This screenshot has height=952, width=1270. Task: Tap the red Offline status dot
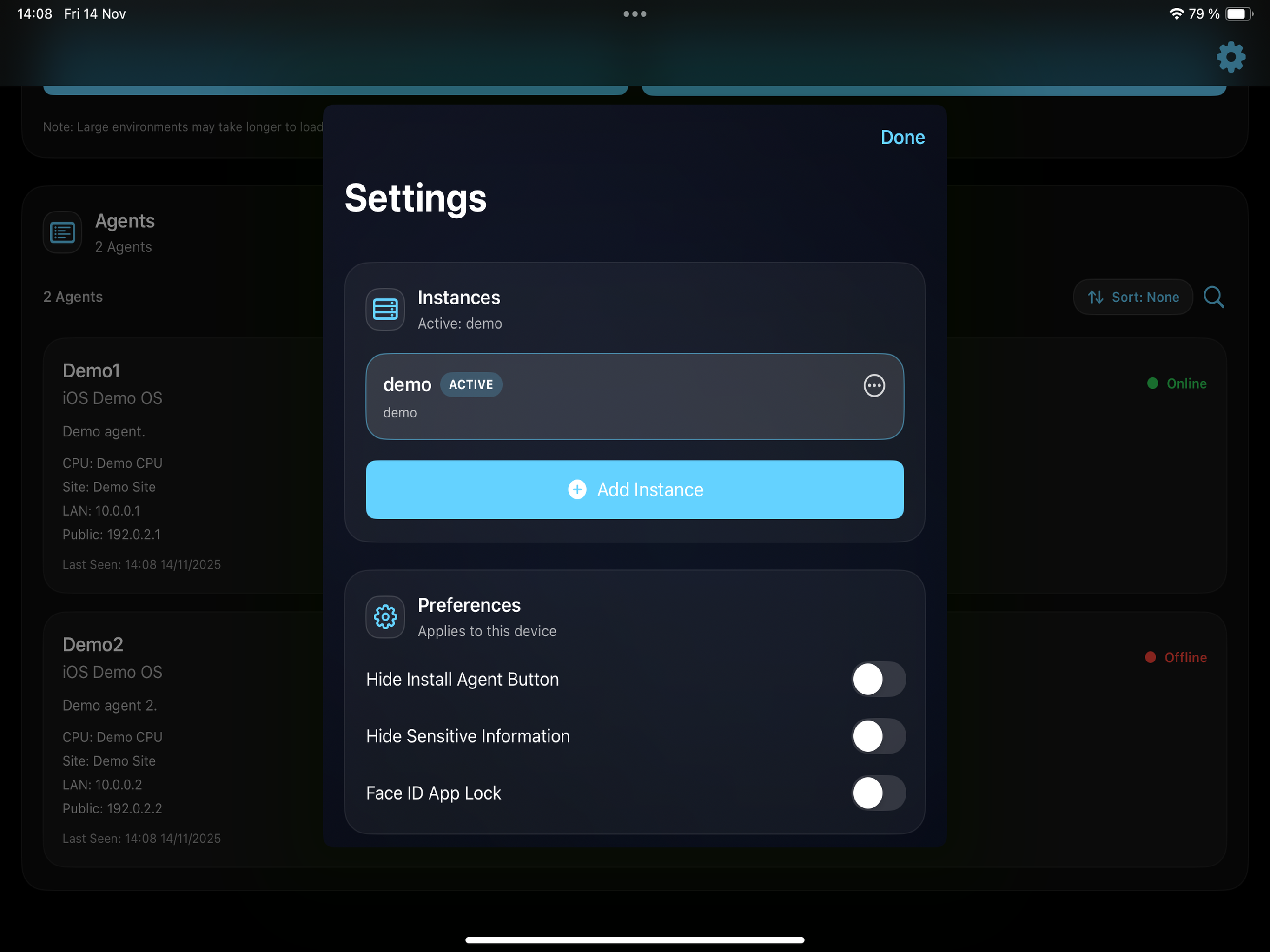pos(1150,657)
